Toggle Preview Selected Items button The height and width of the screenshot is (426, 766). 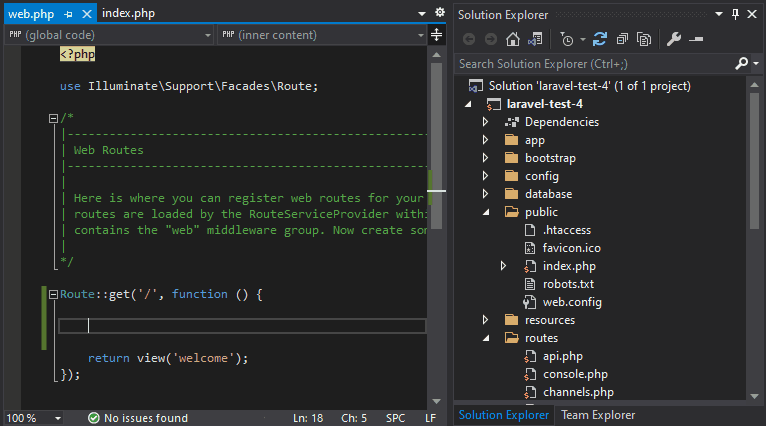coord(696,39)
